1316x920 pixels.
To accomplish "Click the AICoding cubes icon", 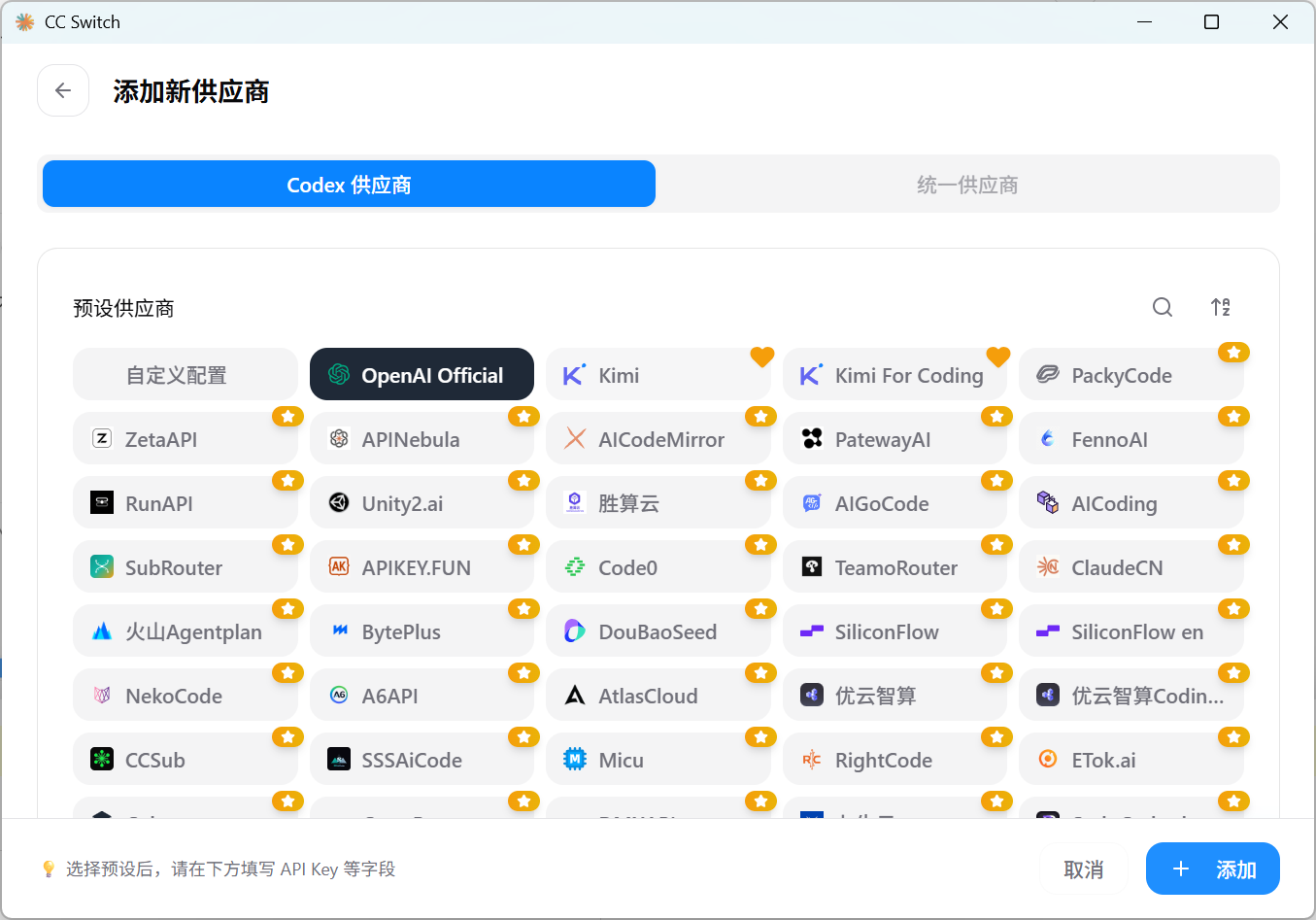I will [x=1048, y=503].
